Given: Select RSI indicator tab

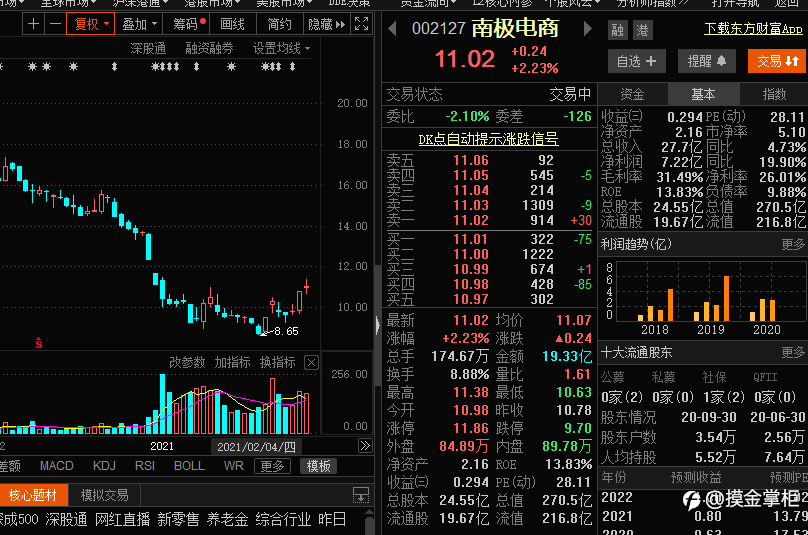Looking at the screenshot, I should (x=145, y=466).
